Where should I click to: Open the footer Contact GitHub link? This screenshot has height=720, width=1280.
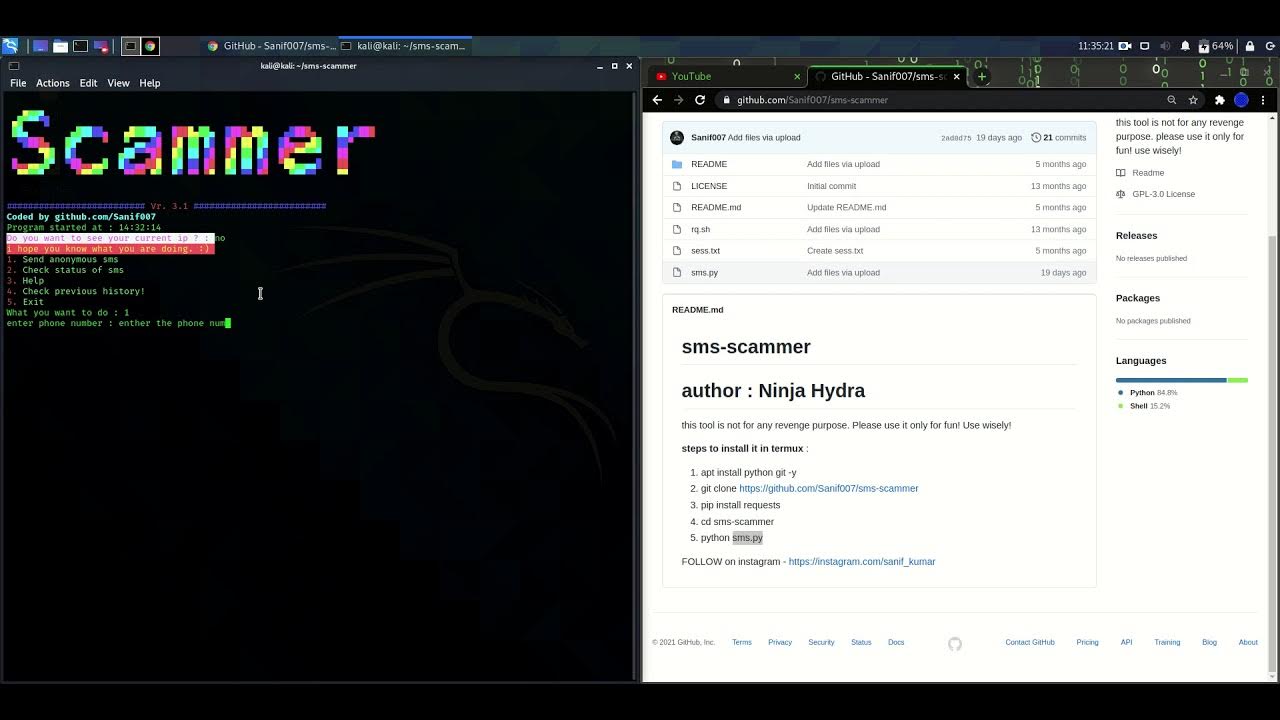pyautogui.click(x=1030, y=642)
